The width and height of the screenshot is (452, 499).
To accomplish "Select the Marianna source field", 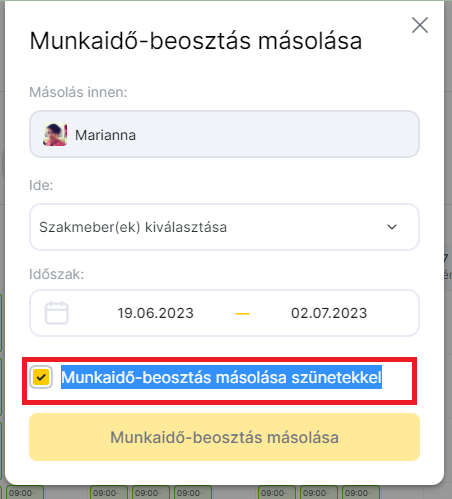I will [224, 134].
